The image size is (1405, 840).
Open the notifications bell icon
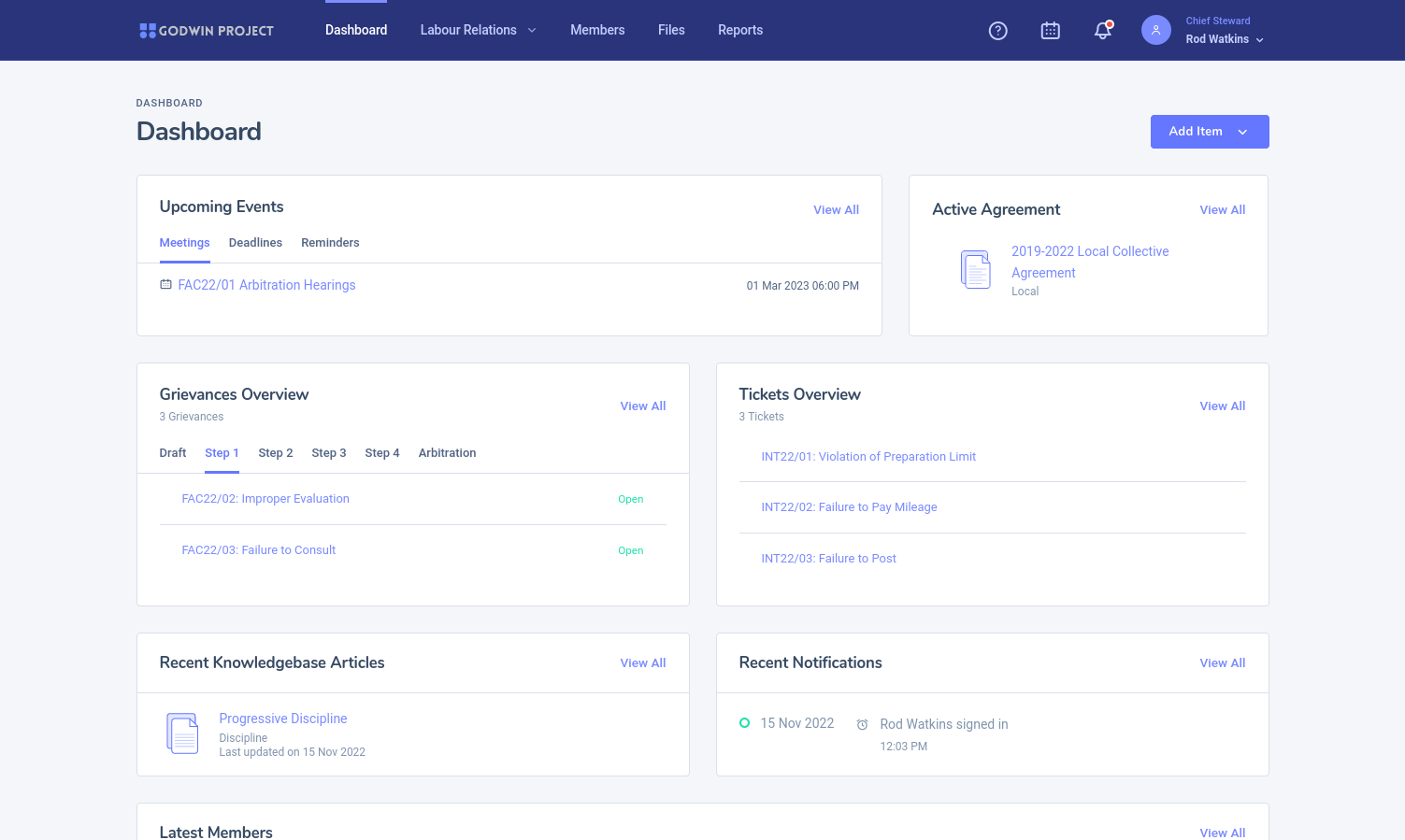click(x=1102, y=31)
